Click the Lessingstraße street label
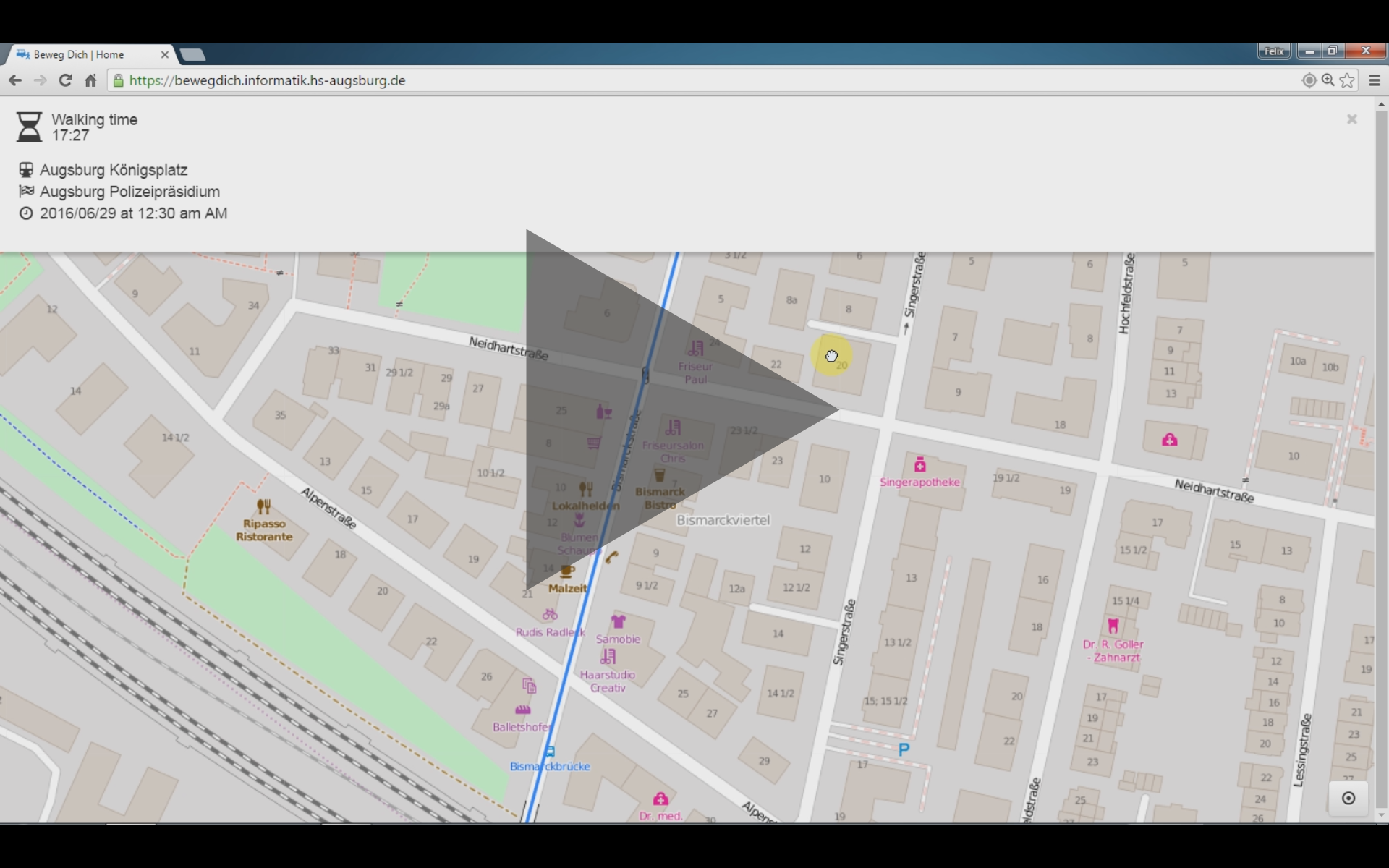This screenshot has width=1389, height=868. pyautogui.click(x=1303, y=750)
